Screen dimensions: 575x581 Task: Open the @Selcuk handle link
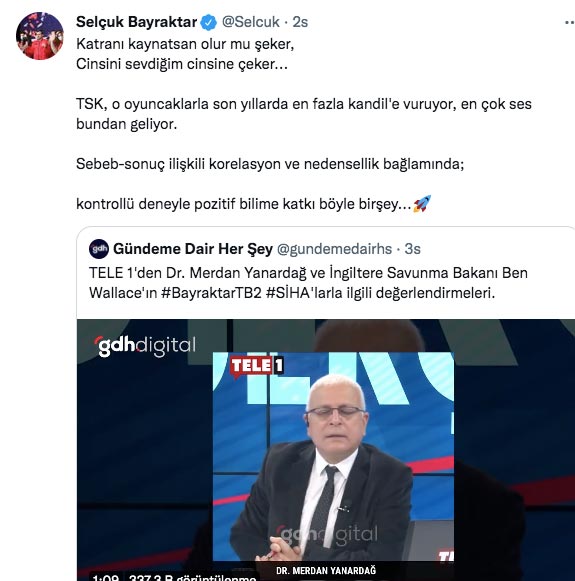[x=250, y=22]
